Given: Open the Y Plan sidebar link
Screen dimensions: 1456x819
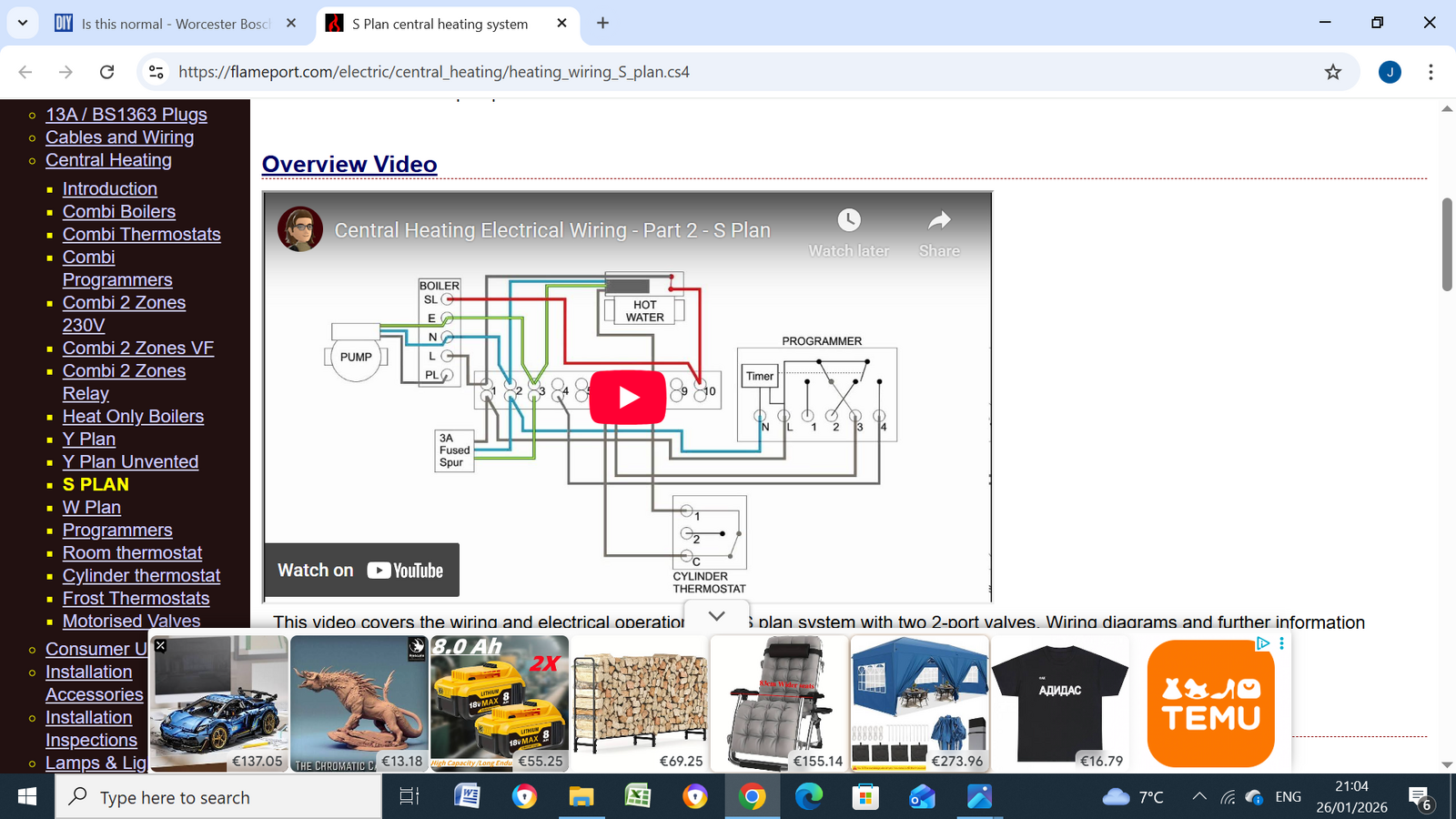Looking at the screenshot, I should click(x=89, y=440).
